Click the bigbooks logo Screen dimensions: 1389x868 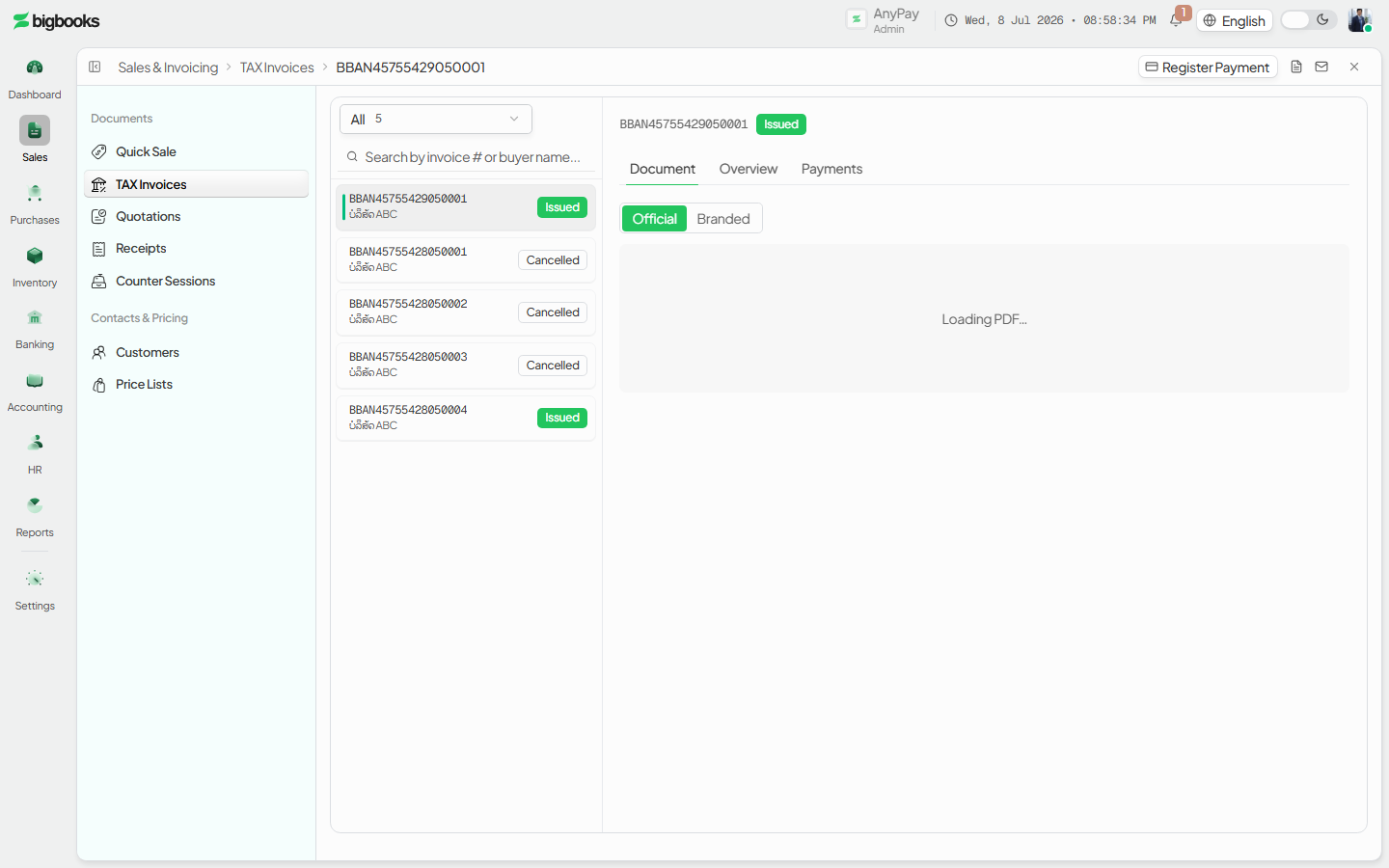pyautogui.click(x=56, y=21)
